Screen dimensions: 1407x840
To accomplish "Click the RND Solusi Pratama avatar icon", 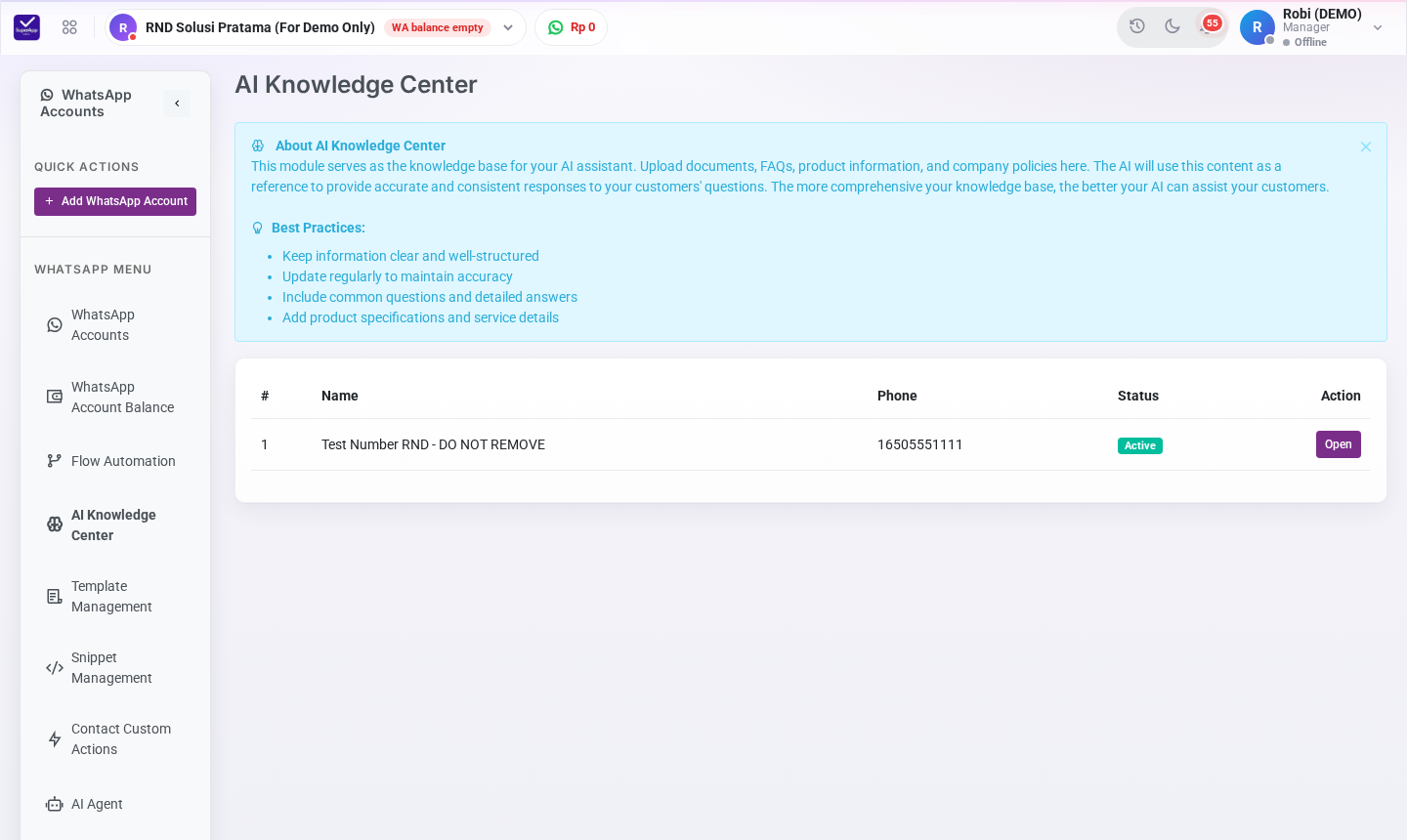I will click(x=123, y=27).
